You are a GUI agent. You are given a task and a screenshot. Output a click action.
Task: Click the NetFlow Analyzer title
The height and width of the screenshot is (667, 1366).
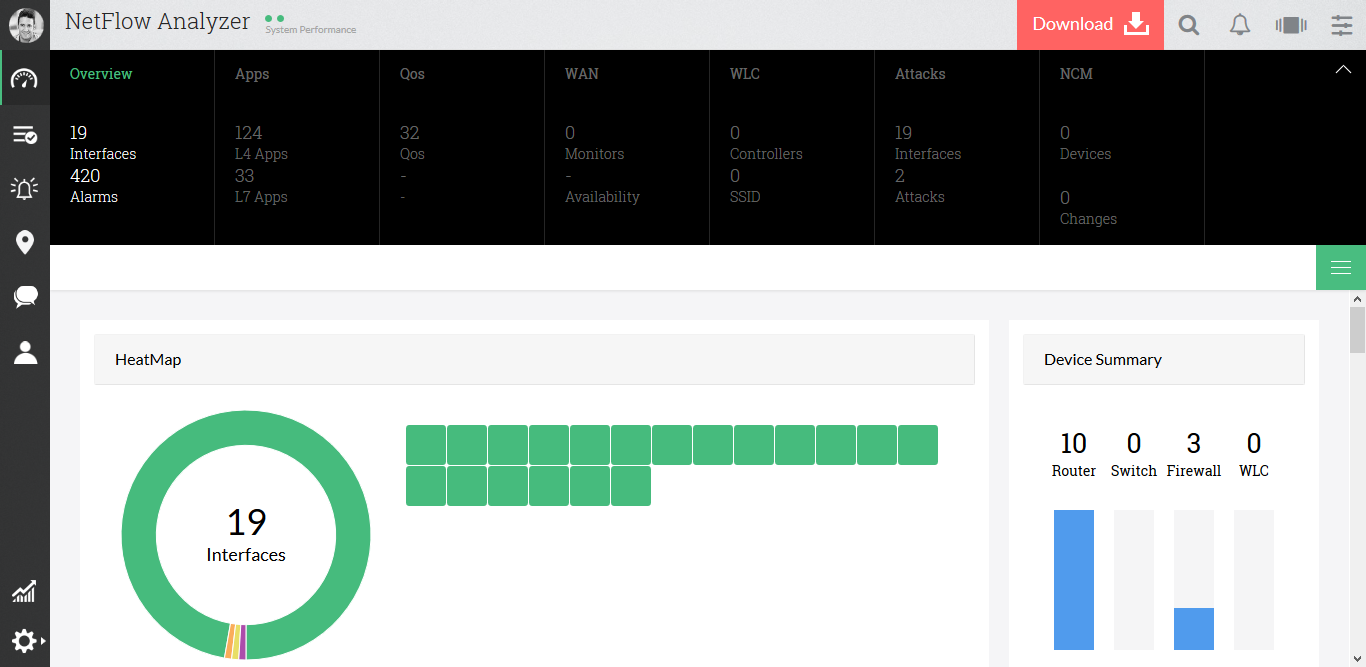click(157, 22)
